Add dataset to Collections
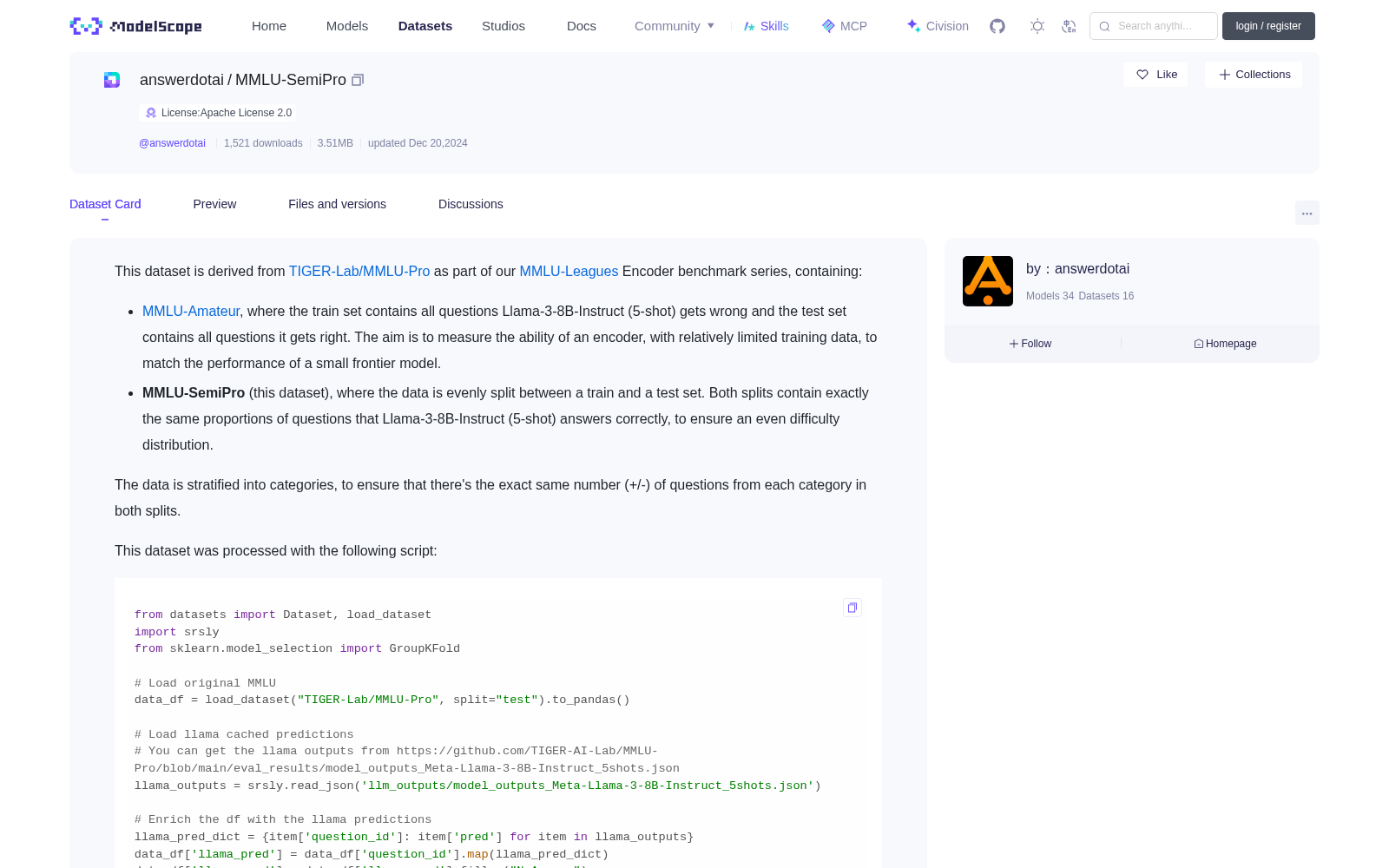Screen dimensions: 1389x868 (1254, 75)
